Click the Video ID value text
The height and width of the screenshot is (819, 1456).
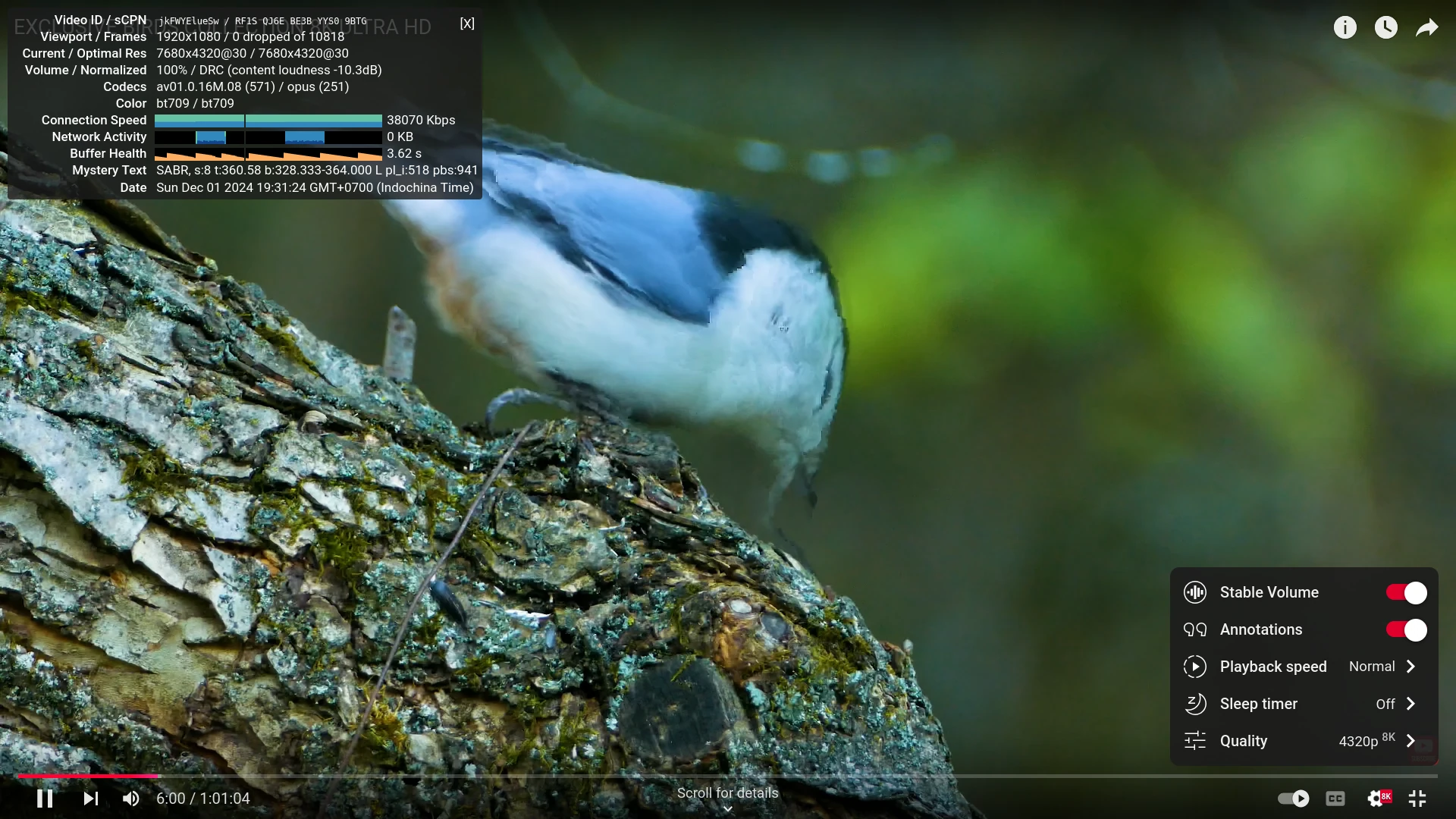pyautogui.click(x=262, y=21)
